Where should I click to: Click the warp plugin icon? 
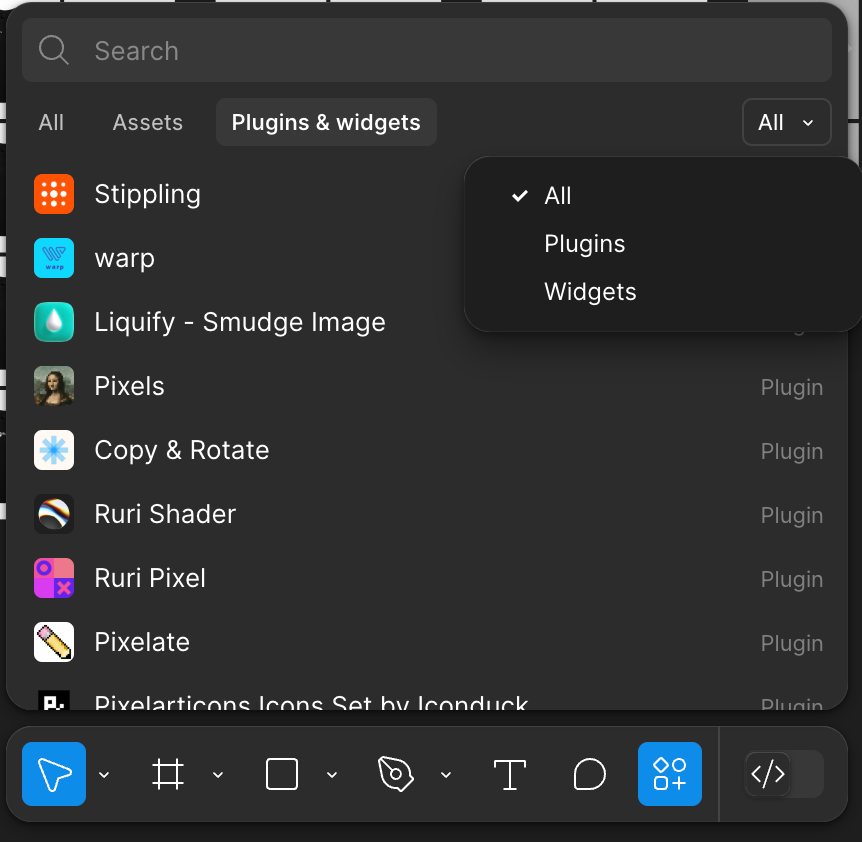(54, 258)
